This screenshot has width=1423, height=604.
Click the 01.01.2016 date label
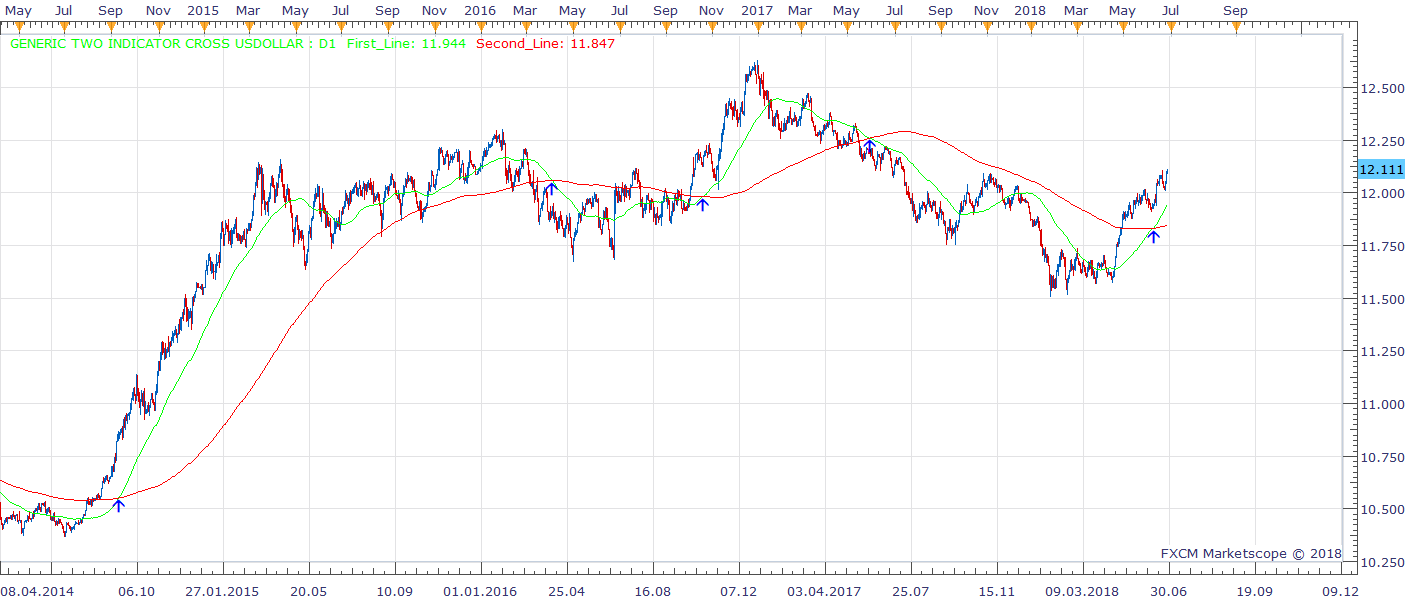480,592
